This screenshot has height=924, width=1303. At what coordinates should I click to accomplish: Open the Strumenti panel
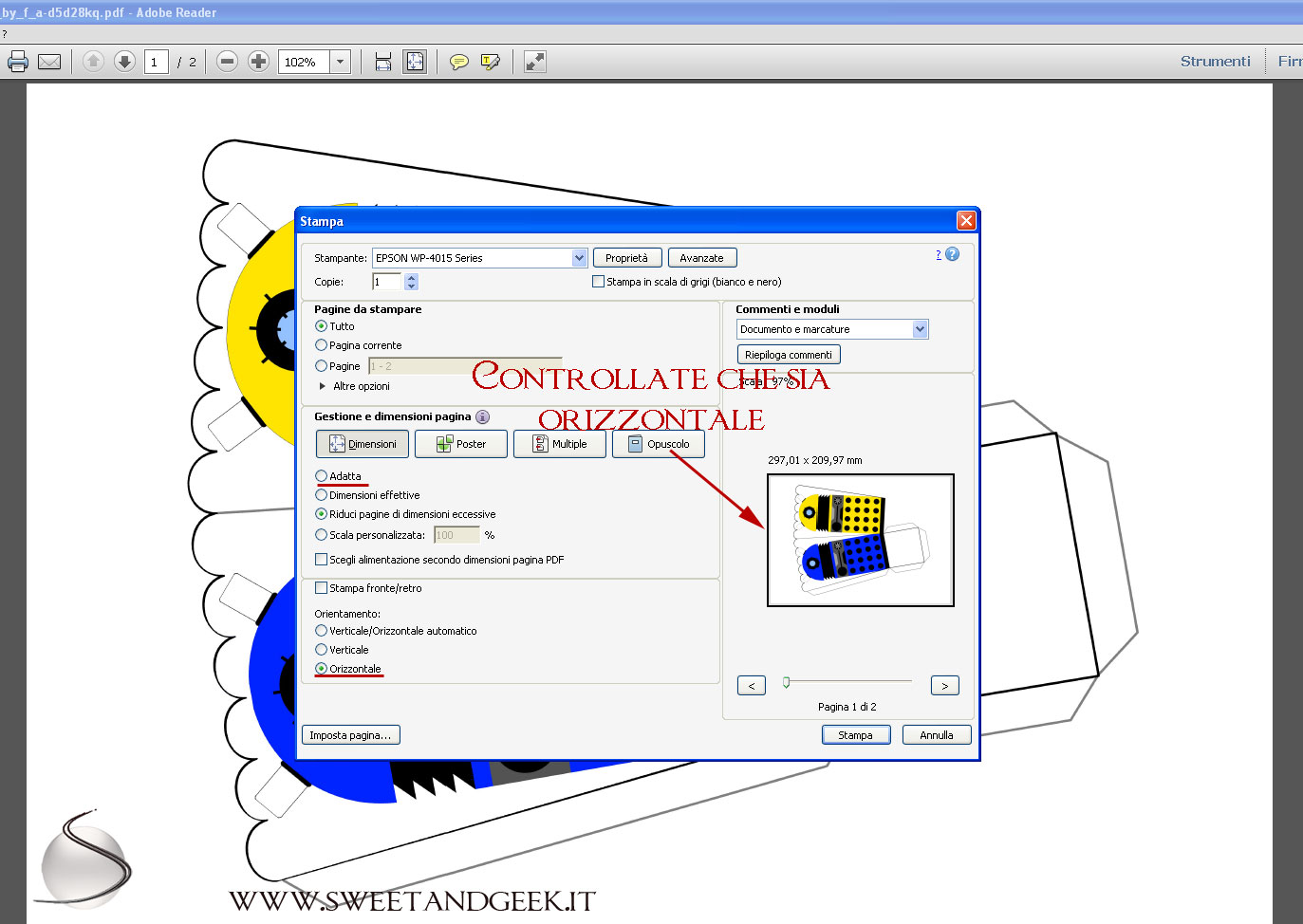1215,62
